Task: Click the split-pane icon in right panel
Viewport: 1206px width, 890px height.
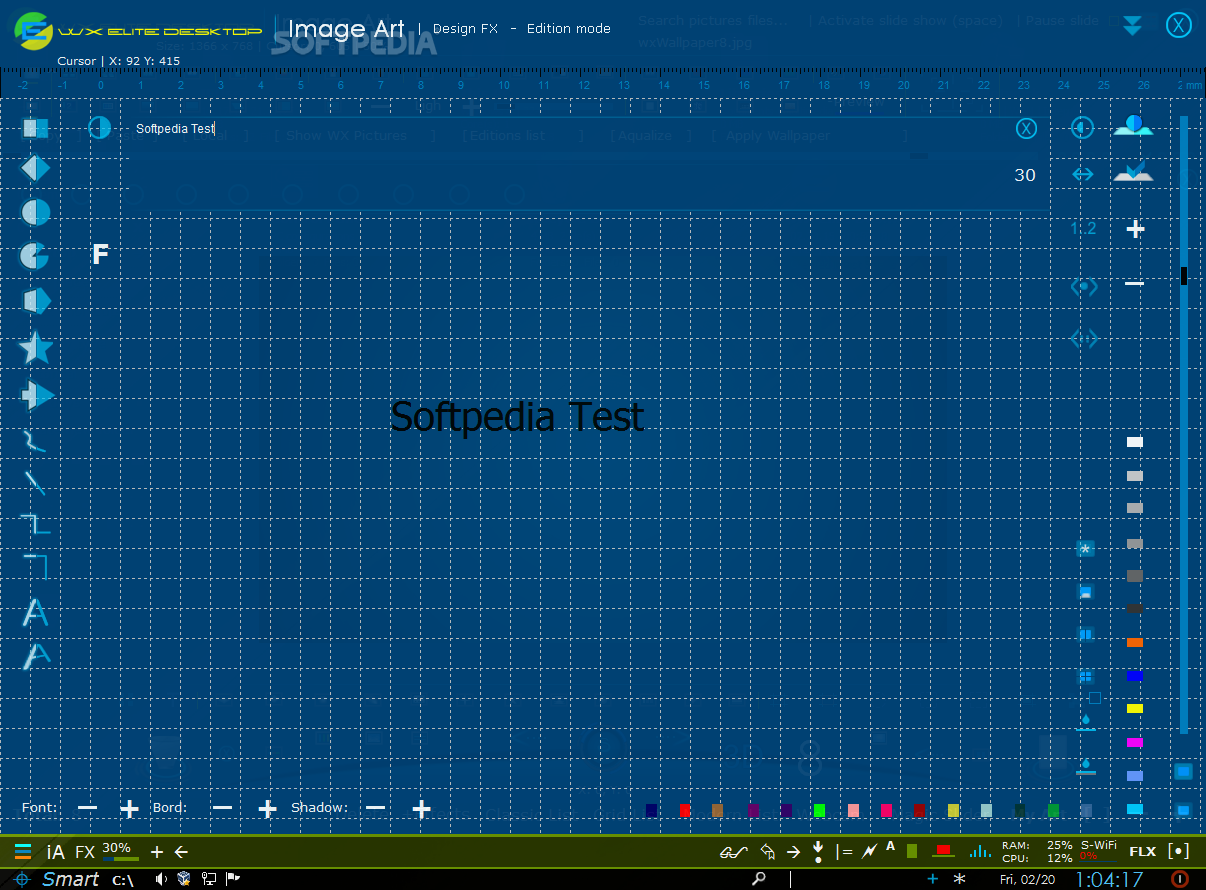Action: (1085, 634)
